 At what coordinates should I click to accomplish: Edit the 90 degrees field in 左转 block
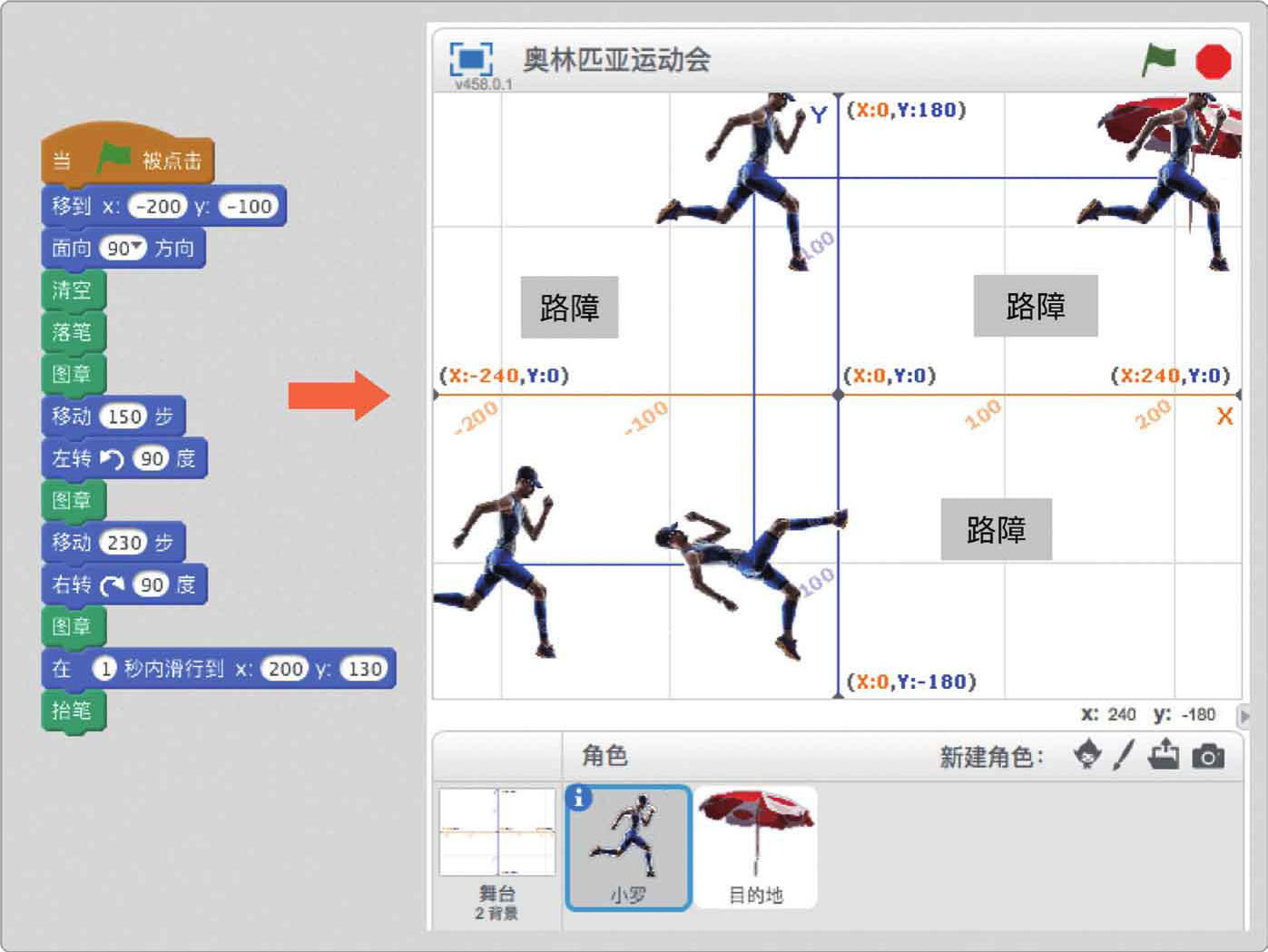click(152, 459)
